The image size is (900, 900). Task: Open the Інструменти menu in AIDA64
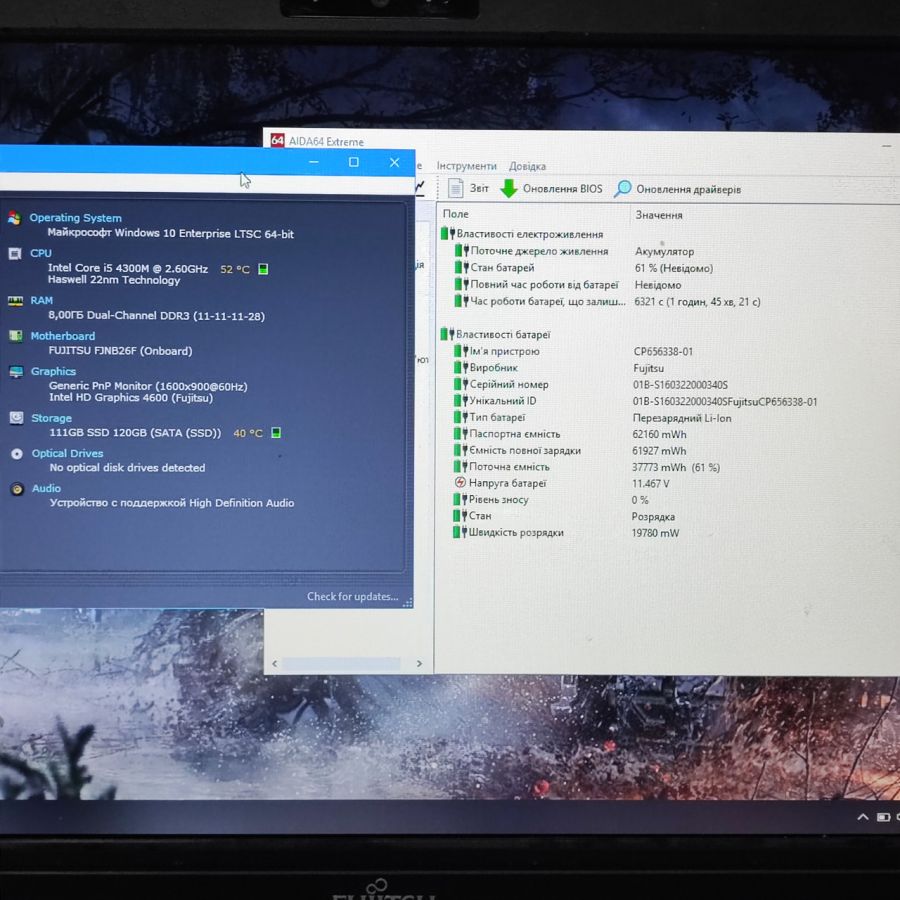point(466,166)
